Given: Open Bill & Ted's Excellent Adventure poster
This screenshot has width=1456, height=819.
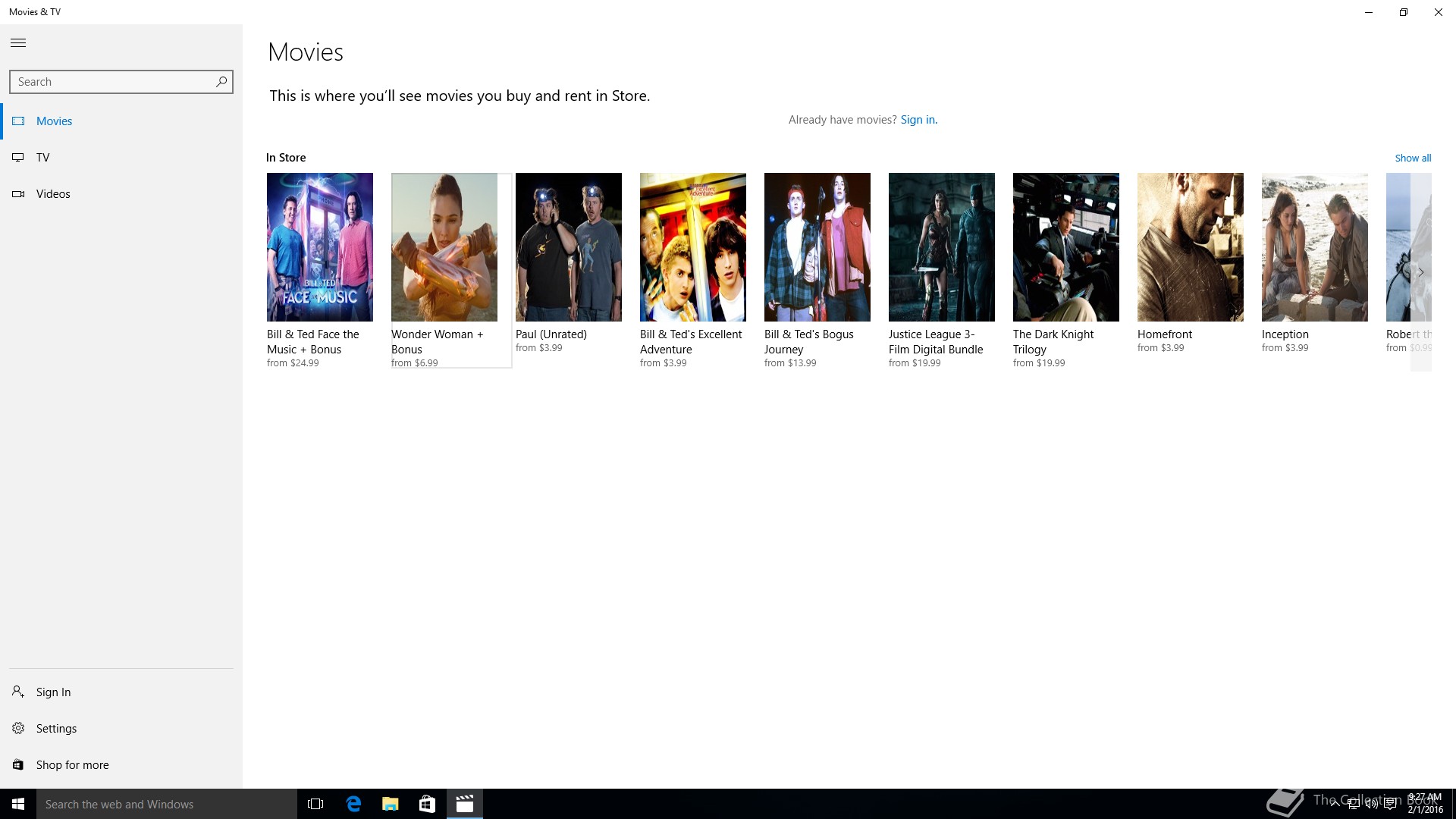Looking at the screenshot, I should (x=693, y=247).
